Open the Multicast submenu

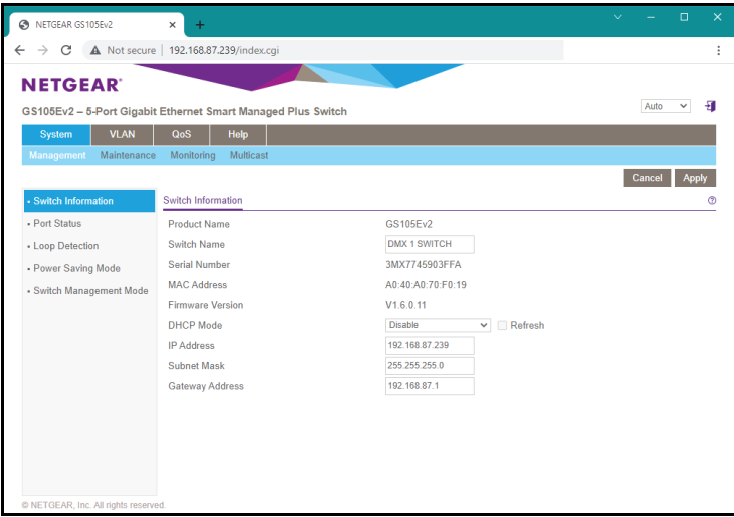click(x=249, y=155)
